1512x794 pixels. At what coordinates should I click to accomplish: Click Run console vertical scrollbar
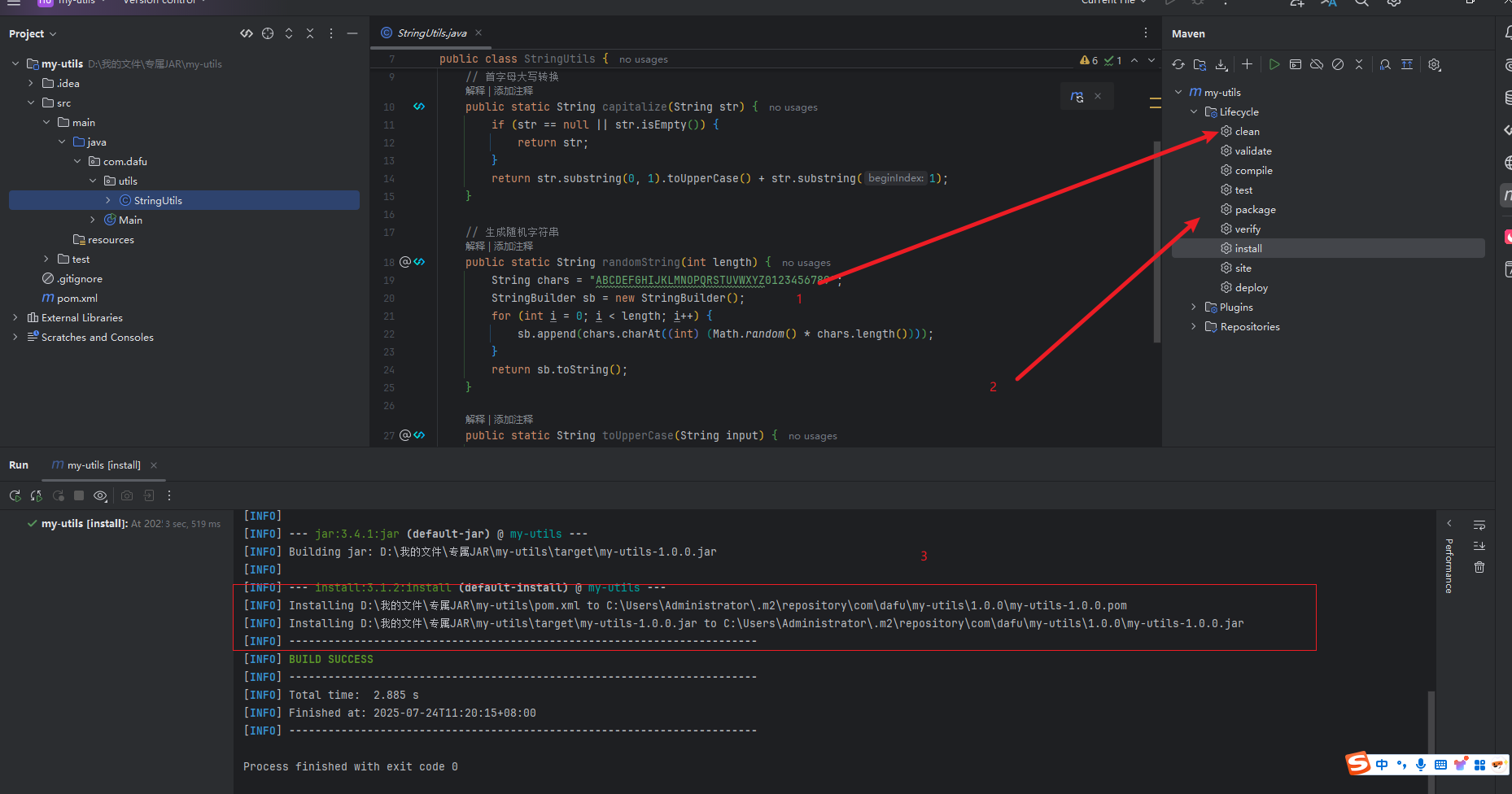point(1431,742)
